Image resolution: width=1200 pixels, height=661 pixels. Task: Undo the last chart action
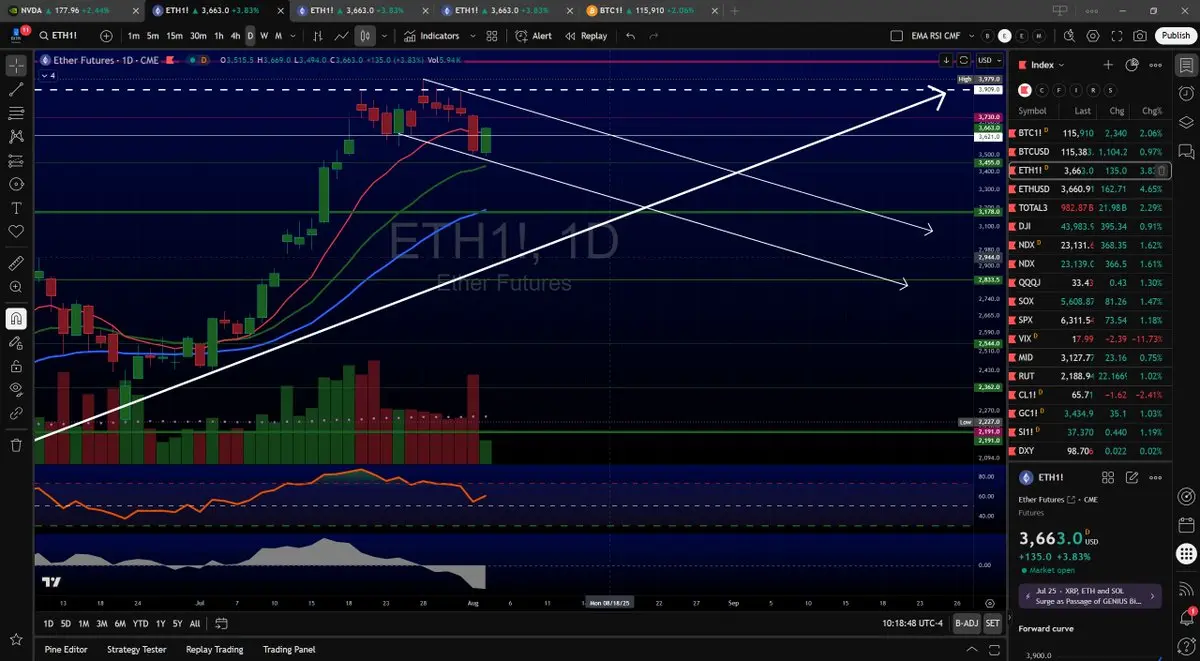click(x=630, y=36)
